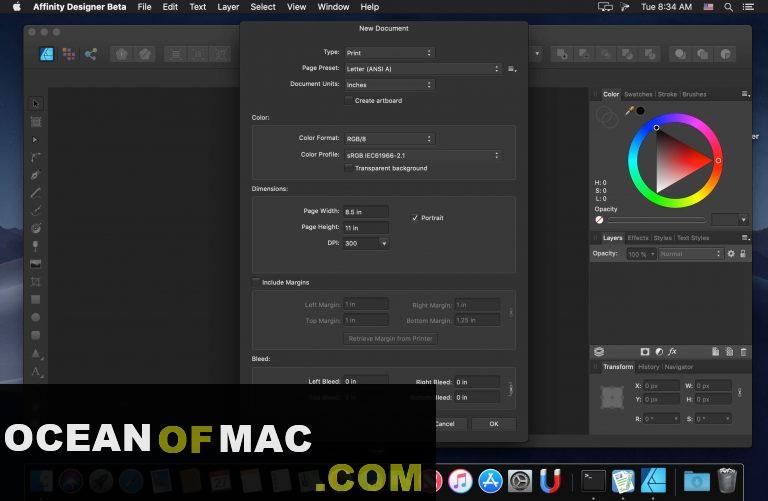Viewport: 768px width, 501px height.
Task: Click the Mask Layer icon in Layers footer
Action: [645, 352]
